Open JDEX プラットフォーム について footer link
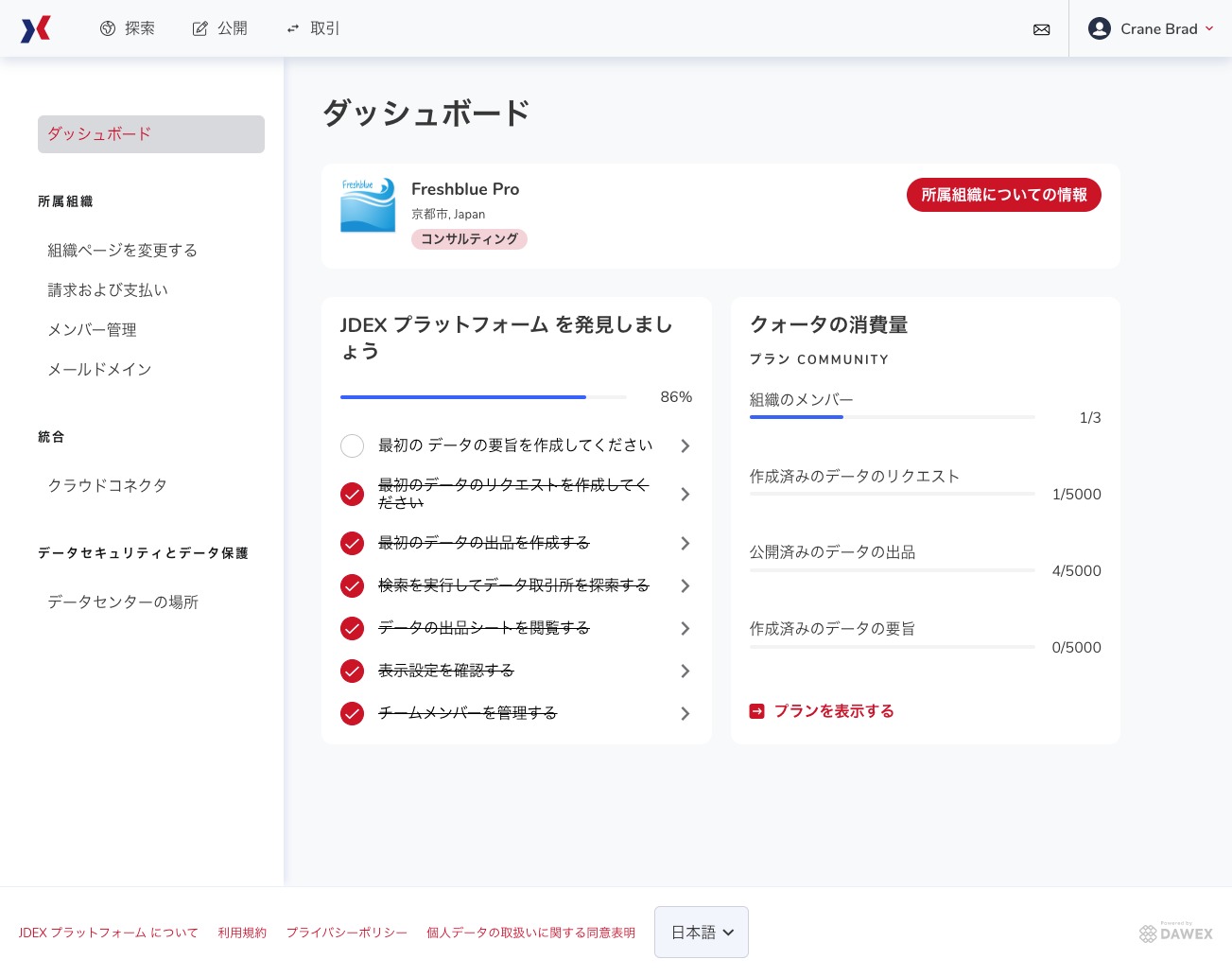This screenshot has width=1232, height=977. (109, 933)
